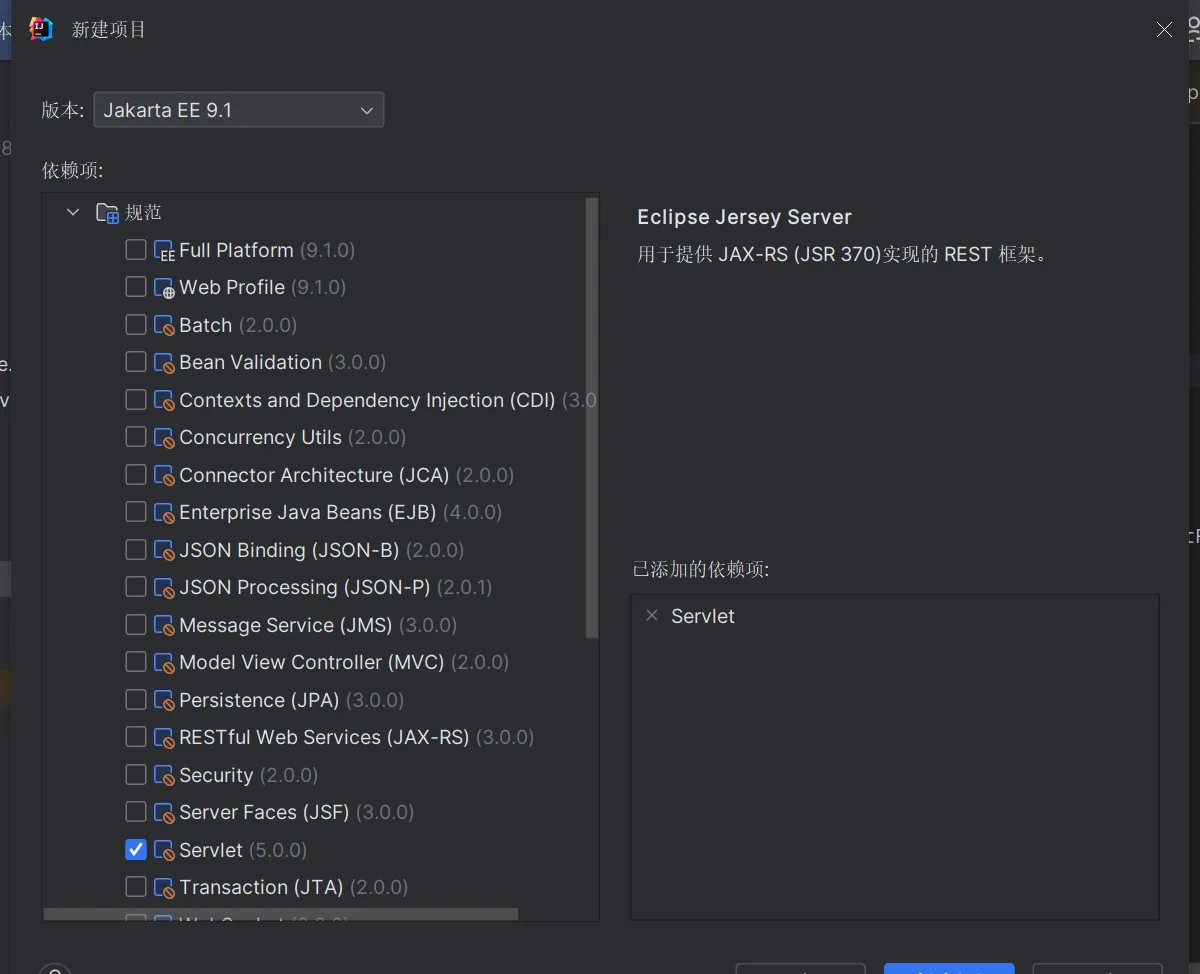This screenshot has width=1200, height=974.
Task: Click the Security spec icon
Action: (164, 775)
